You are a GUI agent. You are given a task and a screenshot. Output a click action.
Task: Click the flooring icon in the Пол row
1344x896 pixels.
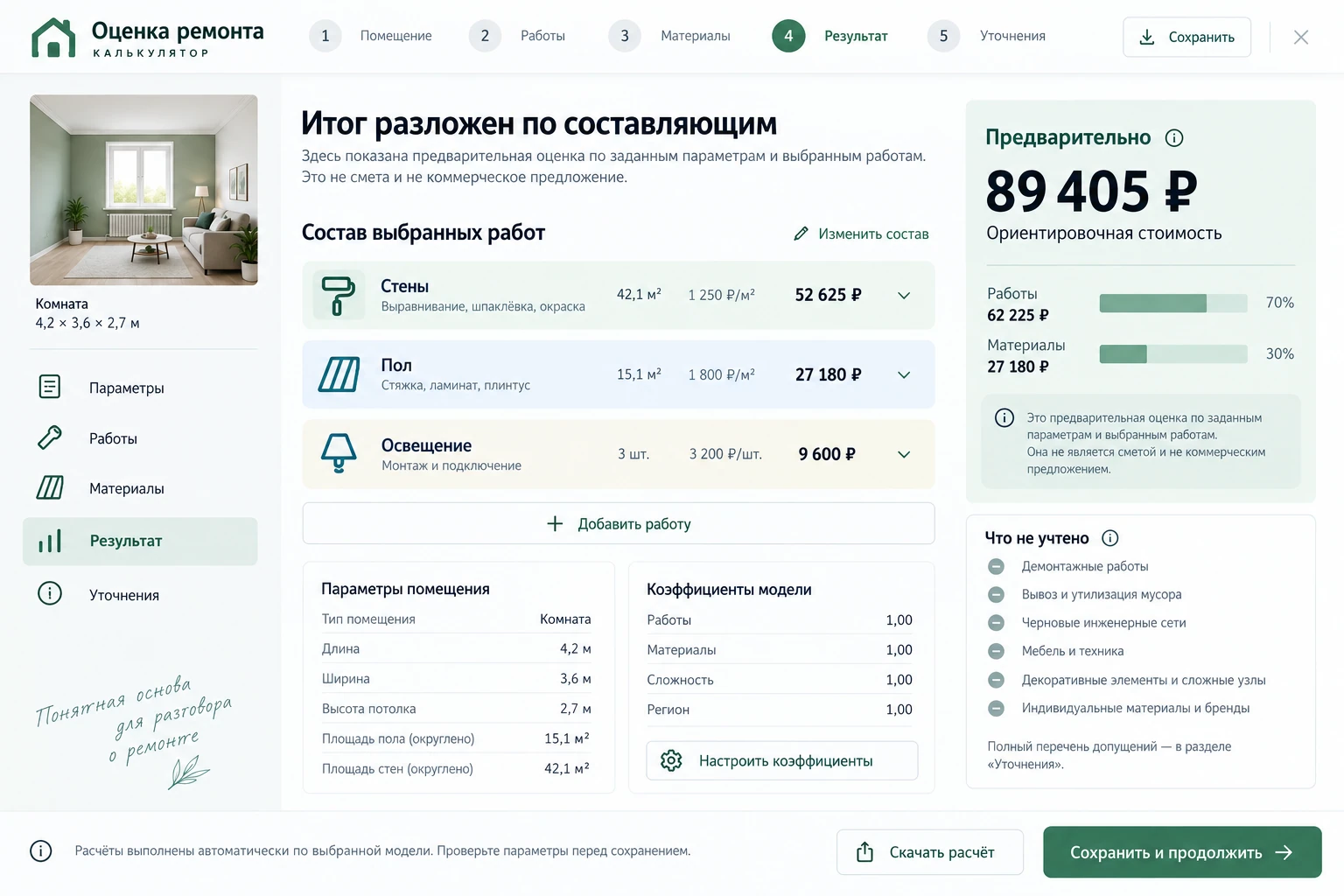pyautogui.click(x=339, y=374)
